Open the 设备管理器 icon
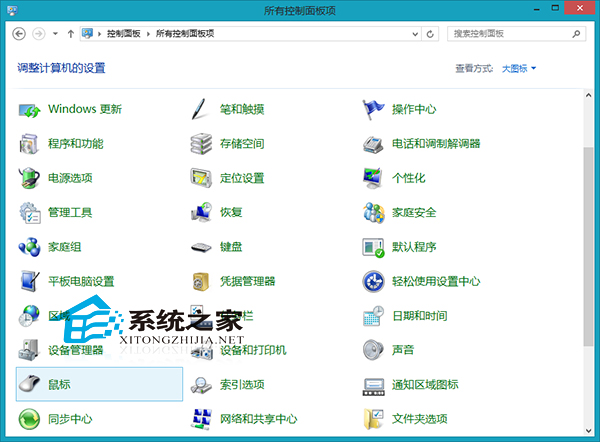Viewport: 600px width, 442px height. click(29, 350)
